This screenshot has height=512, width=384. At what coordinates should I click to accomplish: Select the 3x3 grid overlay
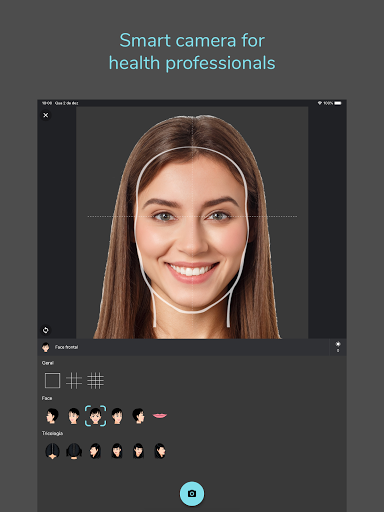[74, 380]
